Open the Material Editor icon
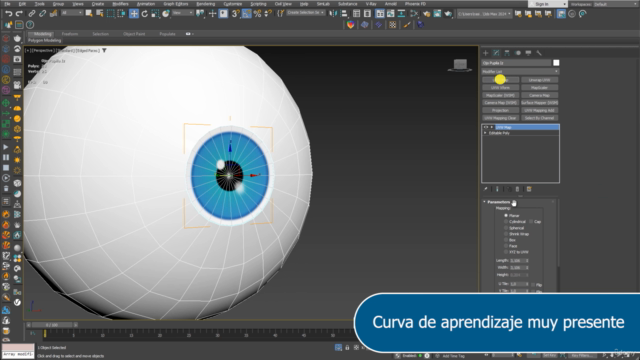 (x=413, y=14)
